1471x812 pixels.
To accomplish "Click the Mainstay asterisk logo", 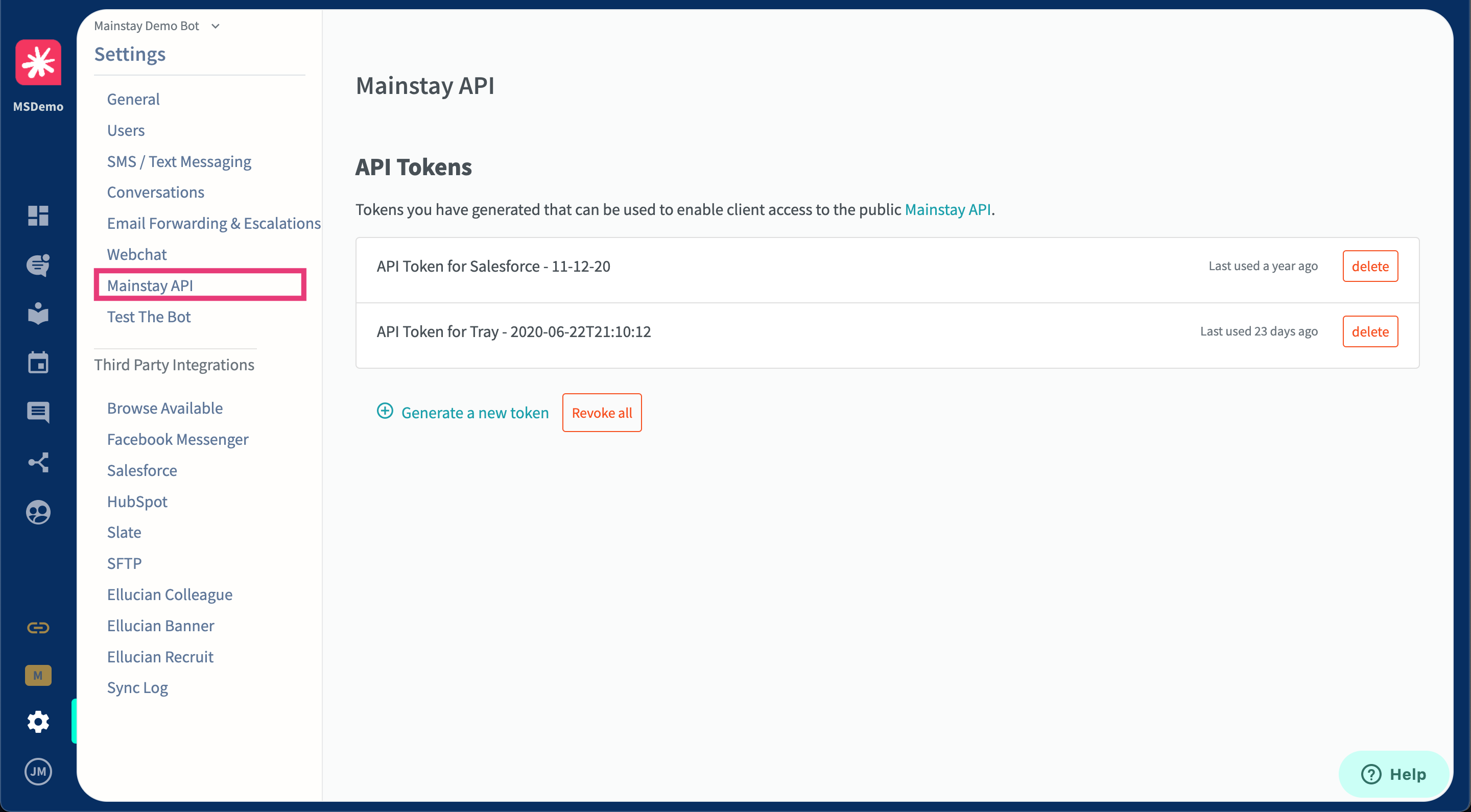I will [x=38, y=62].
